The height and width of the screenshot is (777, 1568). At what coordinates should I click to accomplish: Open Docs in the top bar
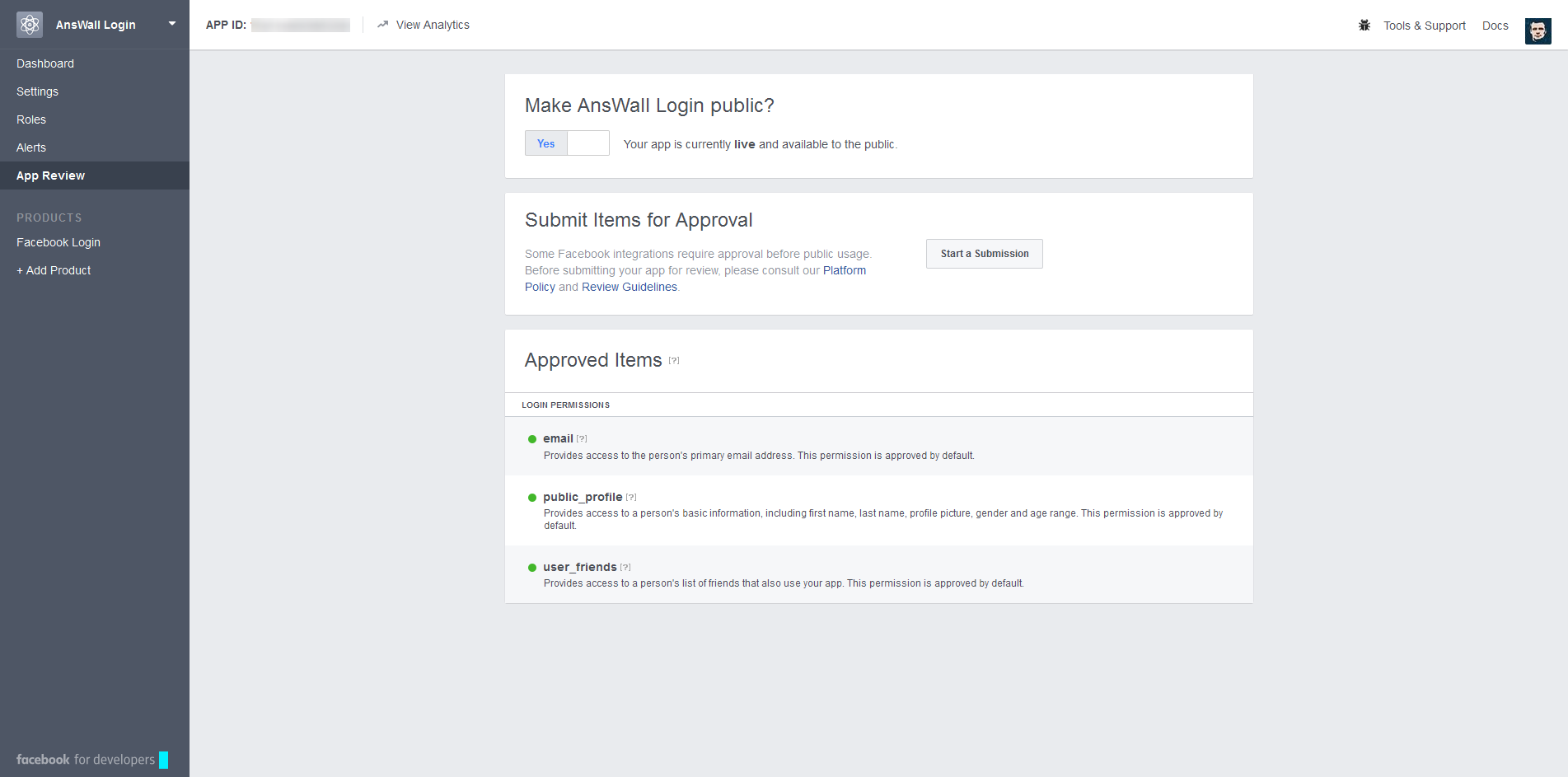[1495, 26]
